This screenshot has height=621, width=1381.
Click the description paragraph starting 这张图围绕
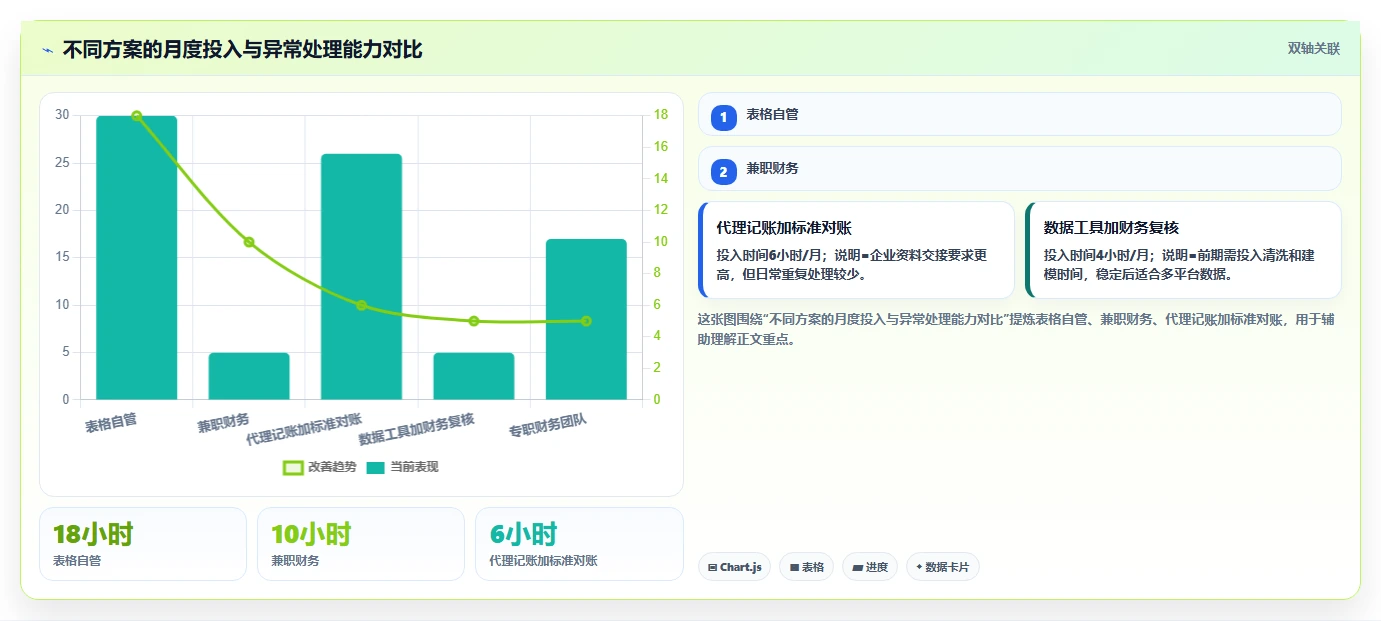click(1015, 329)
